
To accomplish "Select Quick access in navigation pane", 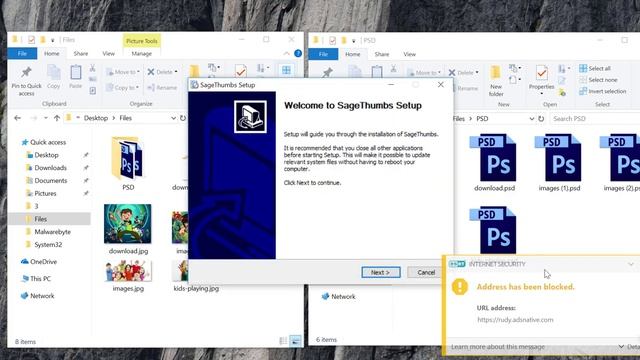I will 48,142.
